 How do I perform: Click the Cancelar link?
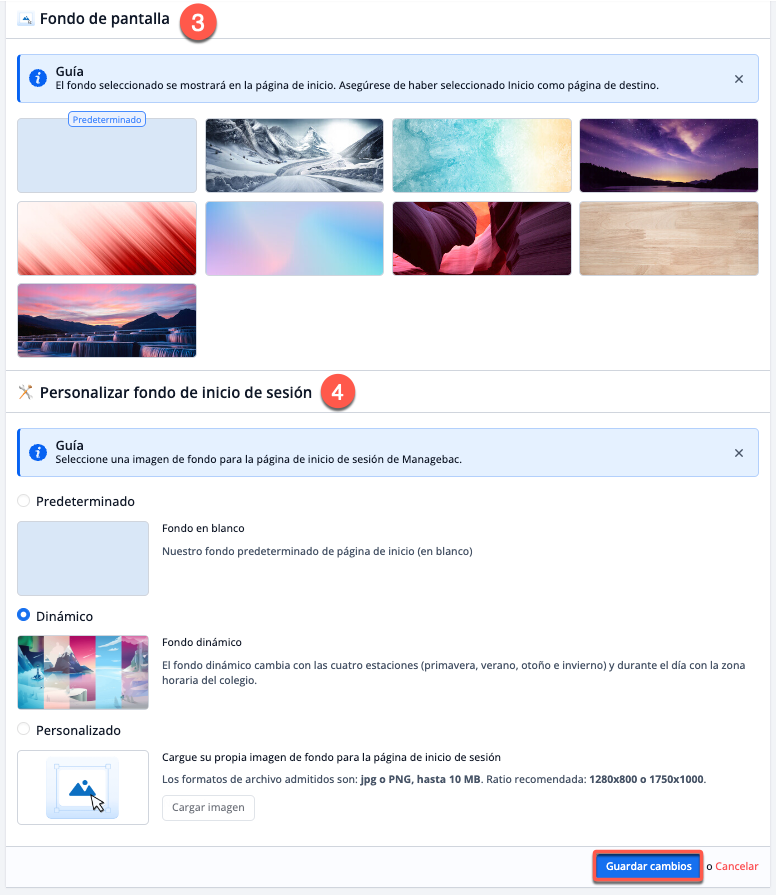point(736,866)
